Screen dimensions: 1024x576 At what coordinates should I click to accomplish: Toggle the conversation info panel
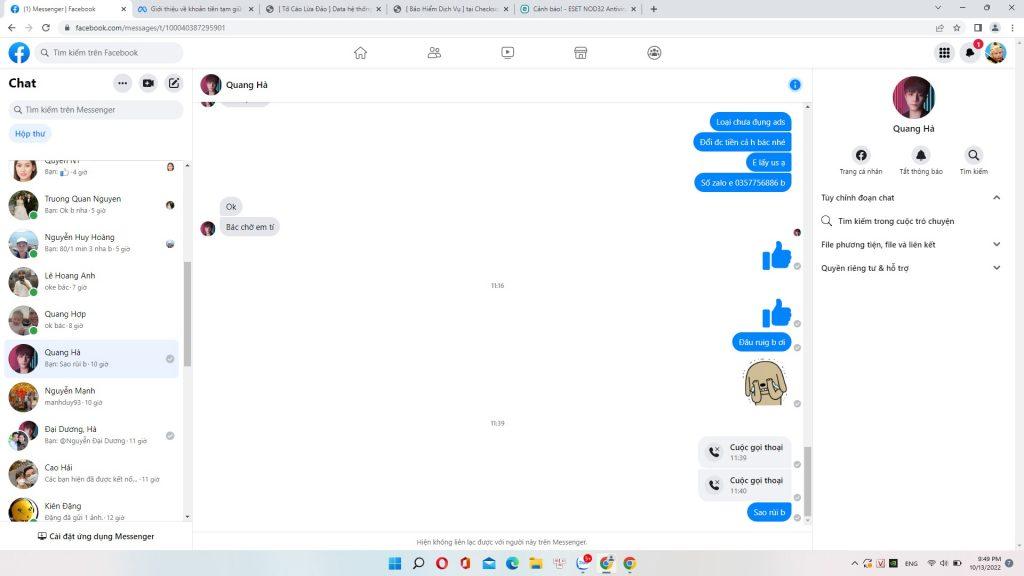[795, 85]
